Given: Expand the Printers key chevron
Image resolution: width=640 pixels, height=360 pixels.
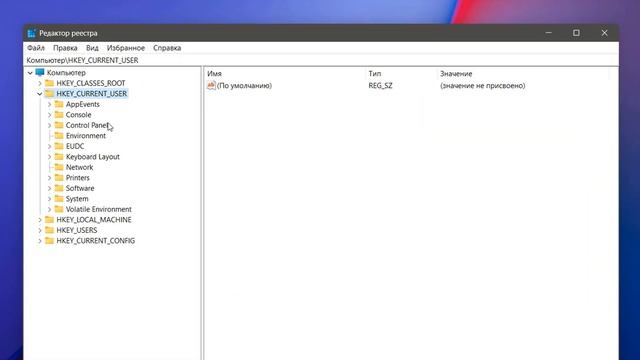Looking at the screenshot, I should point(49,178).
